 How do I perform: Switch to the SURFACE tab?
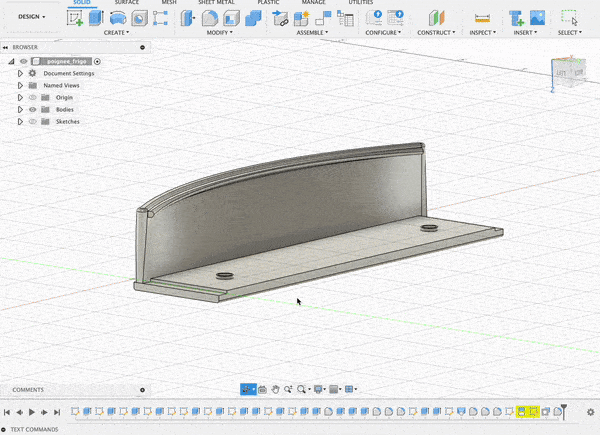(127, 3)
